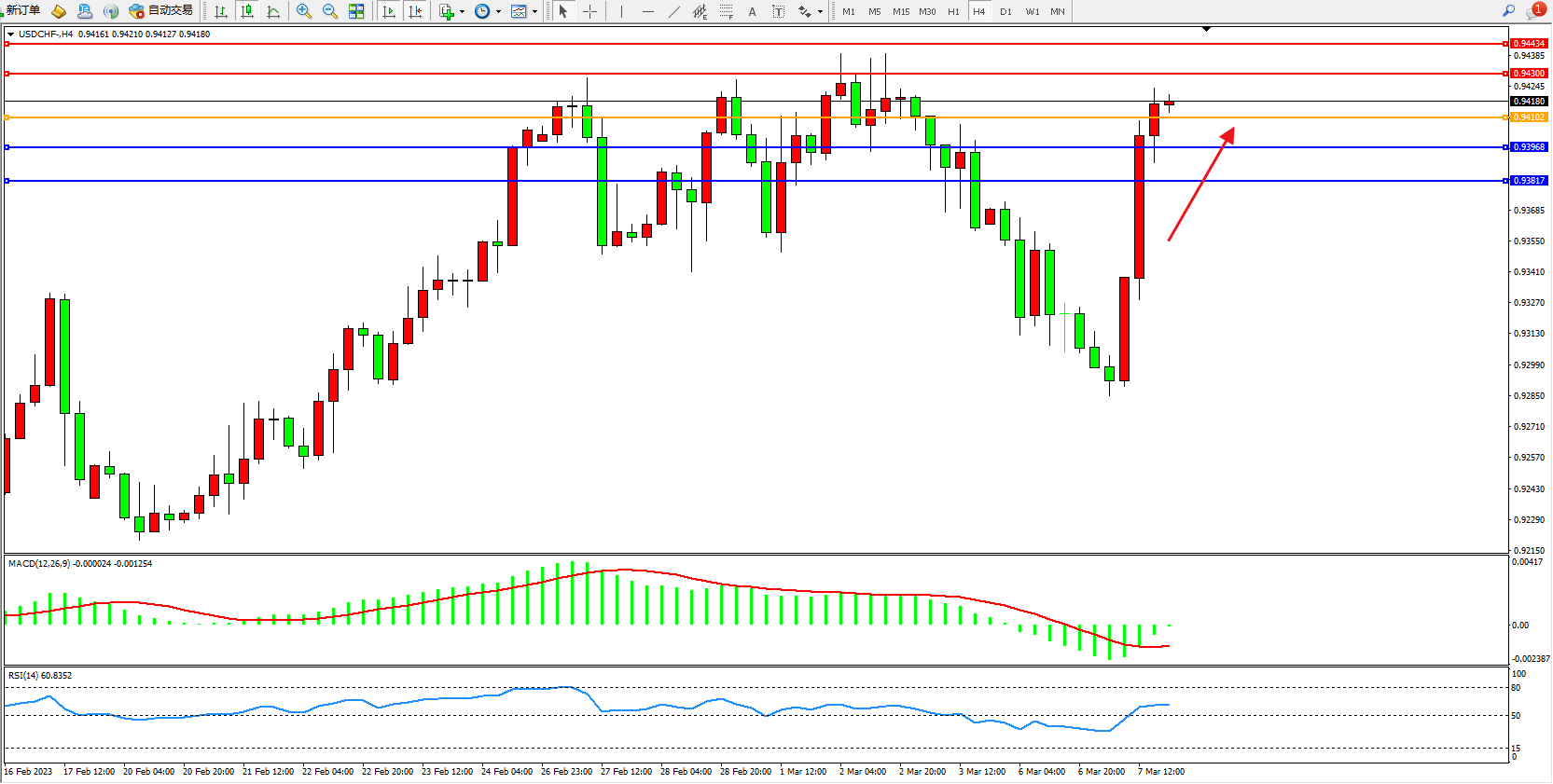Click the 自动交易 auto trading button
Image resolution: width=1553 pixels, height=784 pixels.
click(x=162, y=10)
